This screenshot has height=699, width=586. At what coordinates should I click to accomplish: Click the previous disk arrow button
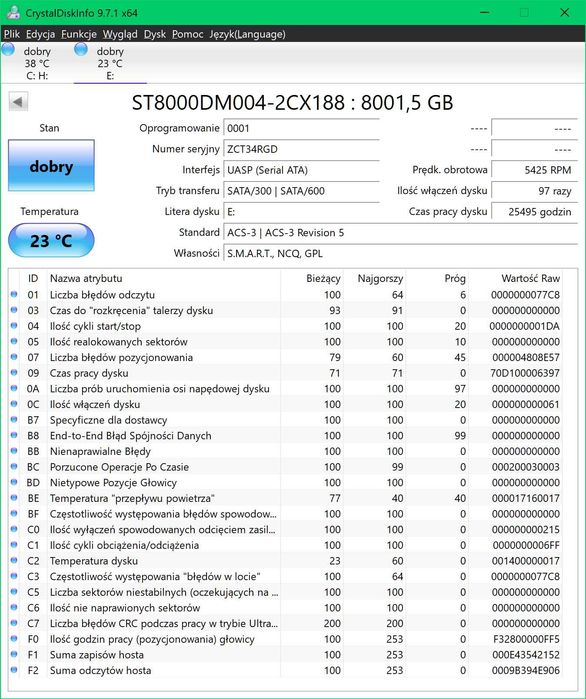coord(18,102)
